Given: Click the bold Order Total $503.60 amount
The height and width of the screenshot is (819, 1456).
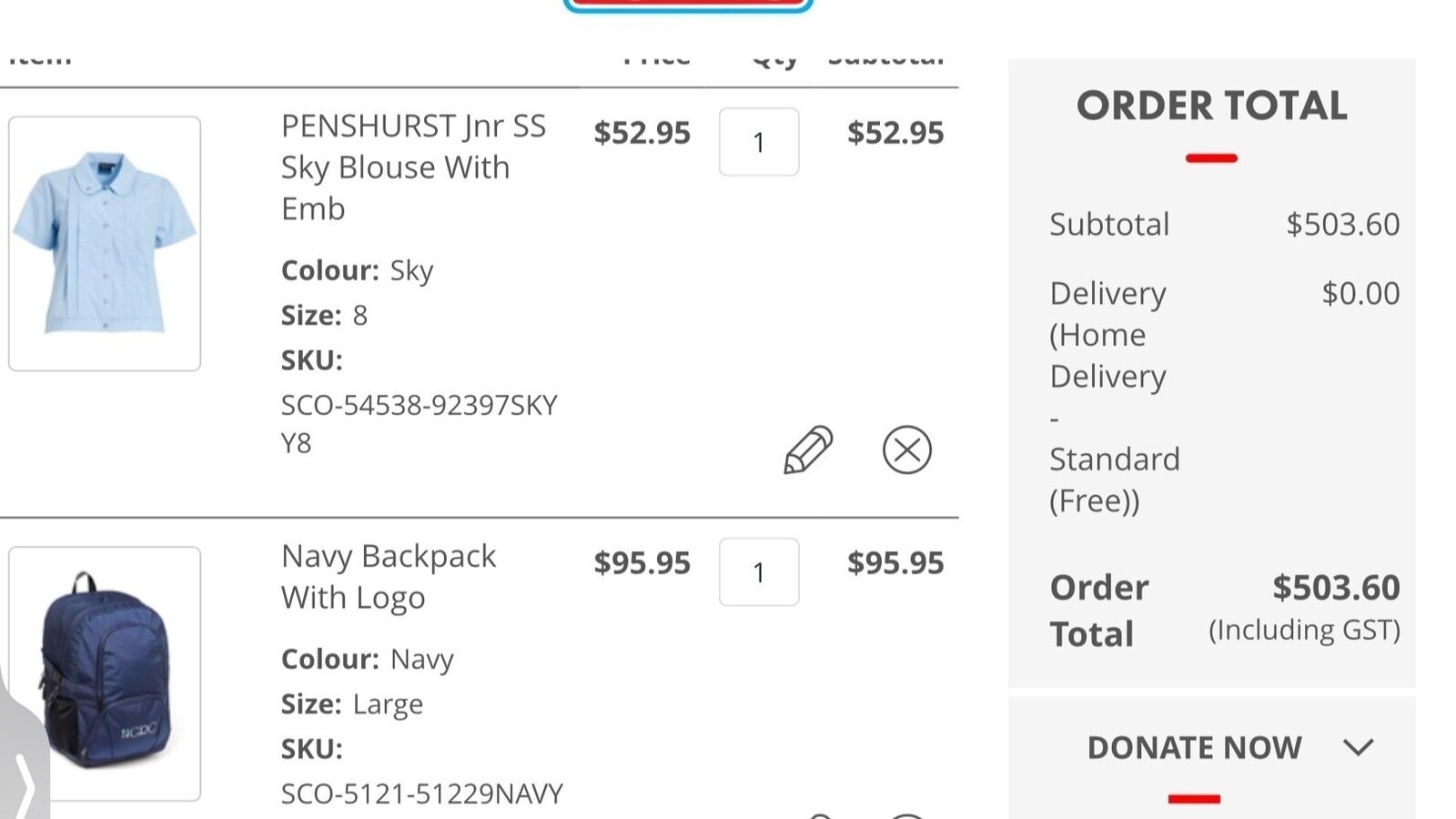Looking at the screenshot, I should (1335, 588).
